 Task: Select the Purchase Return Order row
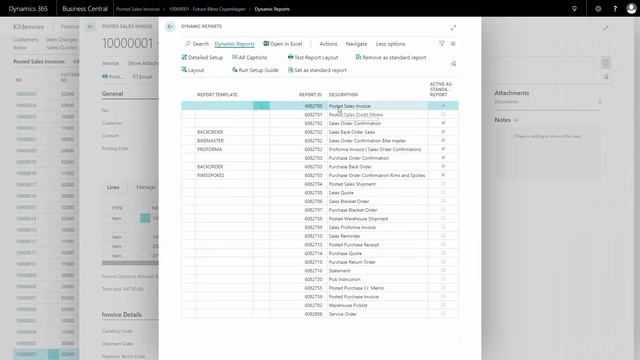(x=320, y=262)
